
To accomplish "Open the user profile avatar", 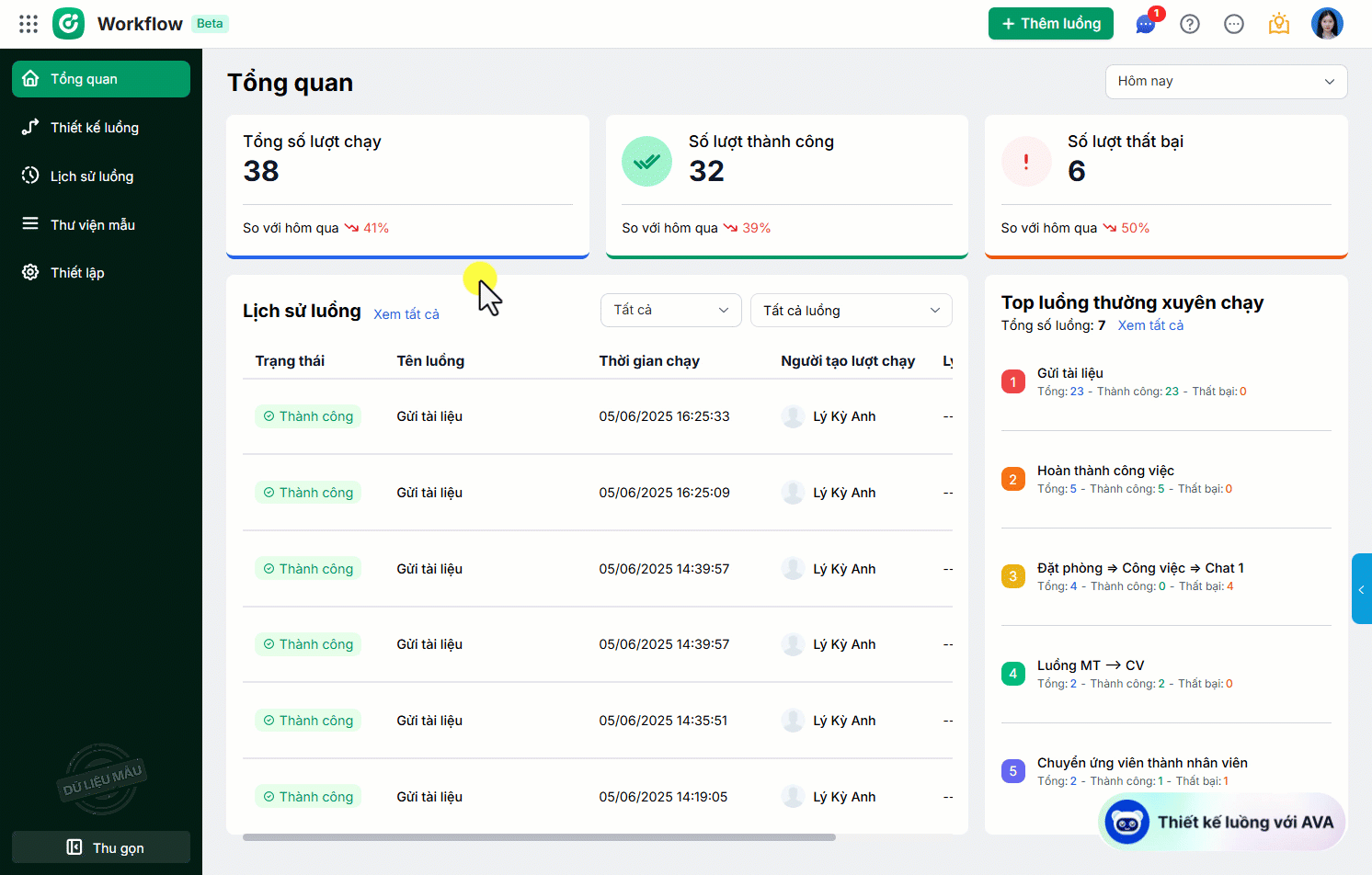I will (1327, 24).
